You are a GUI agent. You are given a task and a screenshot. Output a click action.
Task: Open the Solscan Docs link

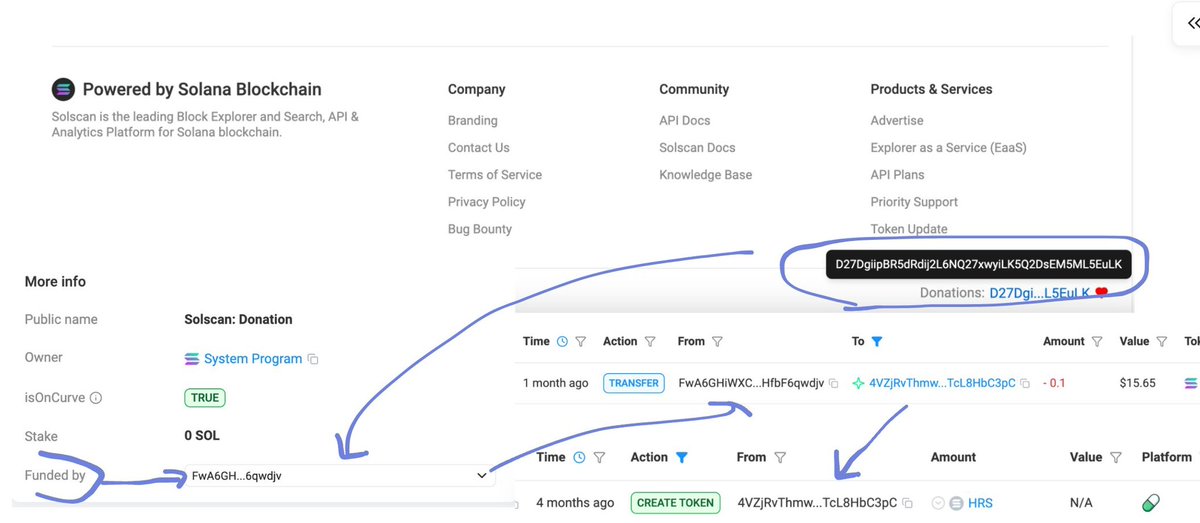[697, 147]
